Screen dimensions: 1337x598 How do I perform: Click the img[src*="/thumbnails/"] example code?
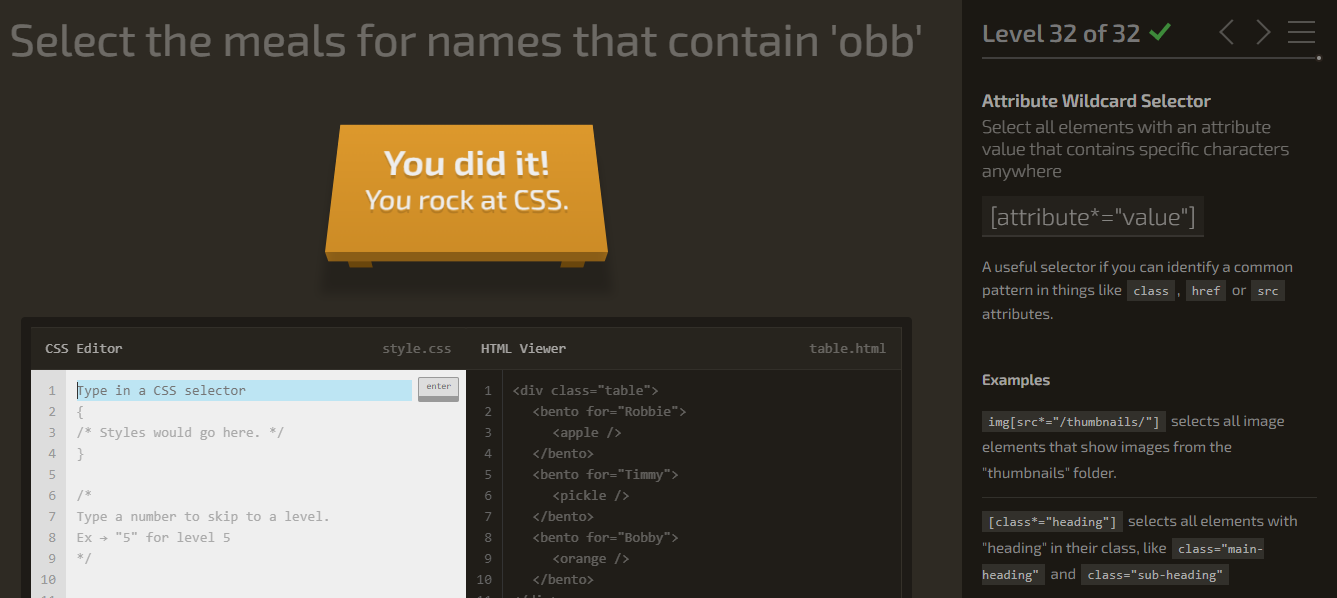1074,421
